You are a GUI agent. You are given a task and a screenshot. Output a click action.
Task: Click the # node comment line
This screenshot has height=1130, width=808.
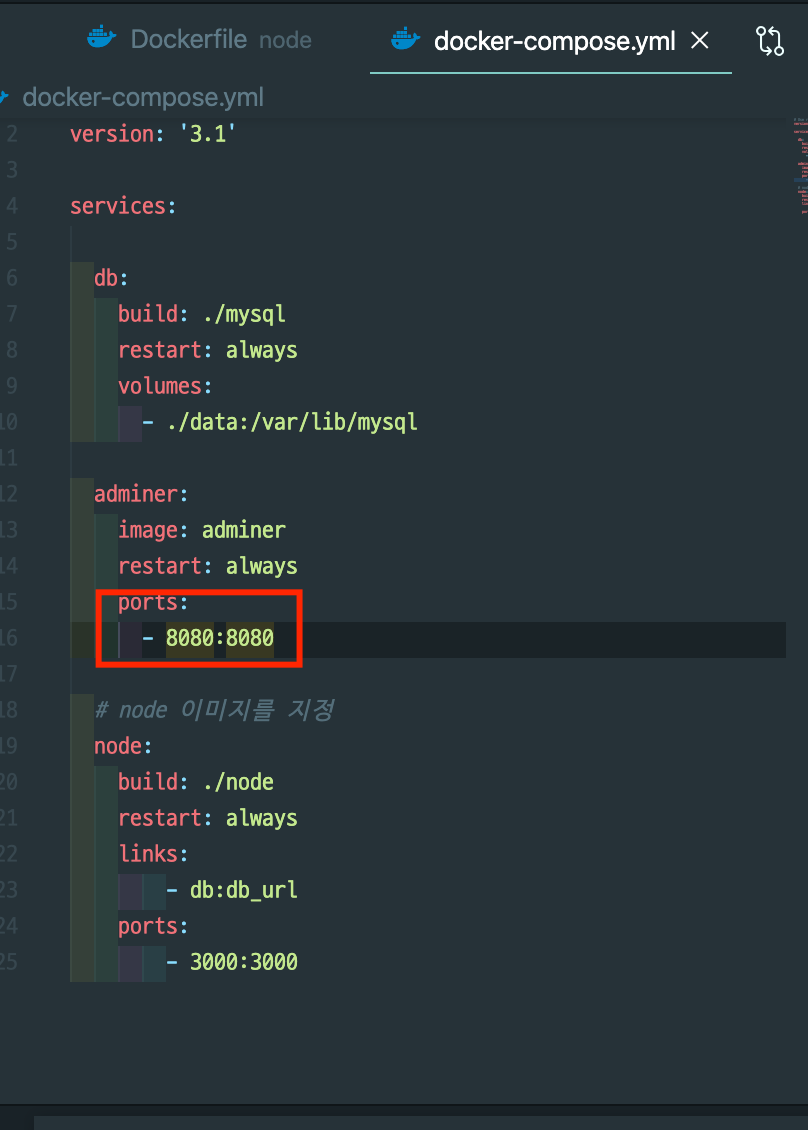click(x=214, y=710)
